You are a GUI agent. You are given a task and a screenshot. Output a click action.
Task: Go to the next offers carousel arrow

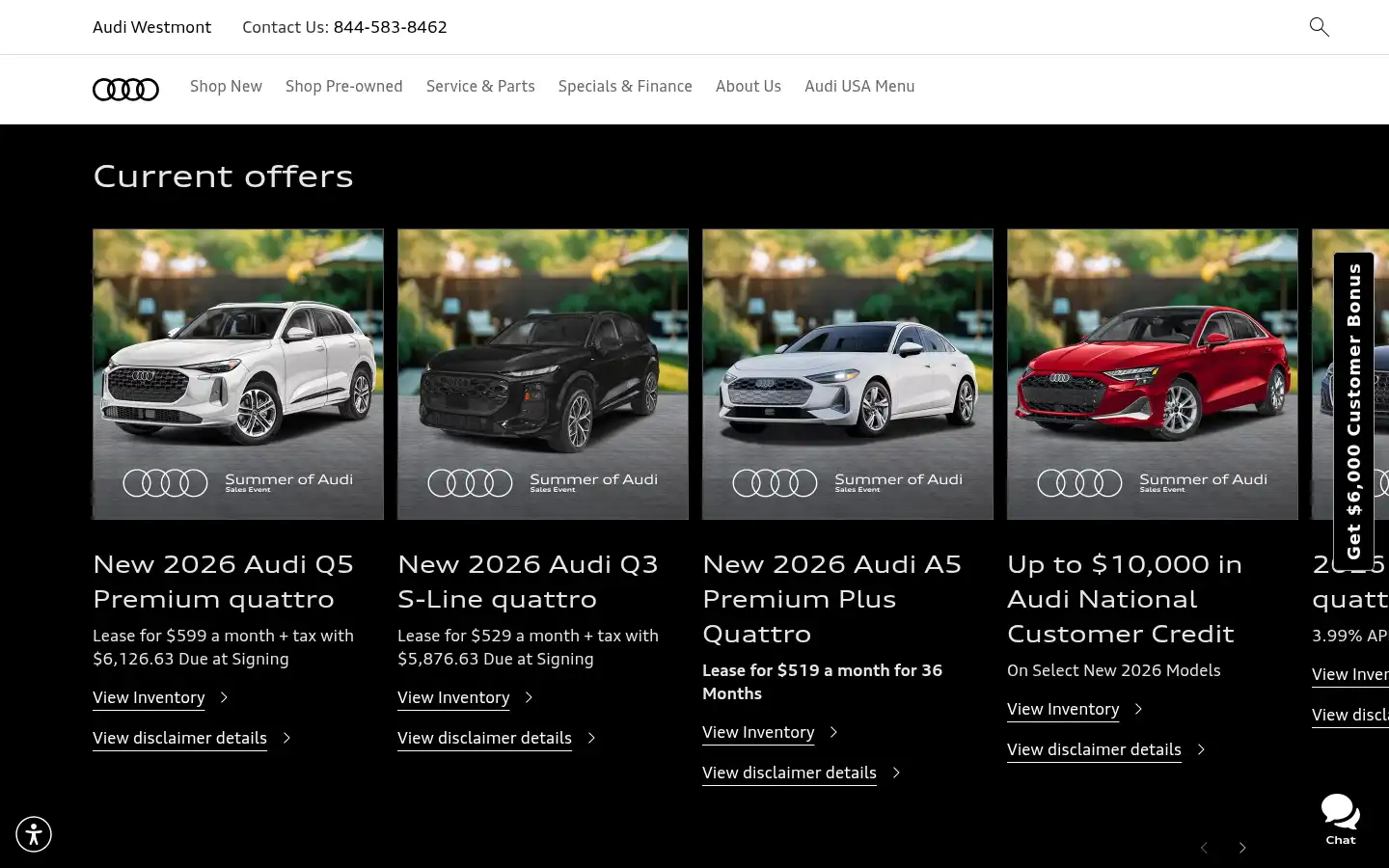(1242, 848)
